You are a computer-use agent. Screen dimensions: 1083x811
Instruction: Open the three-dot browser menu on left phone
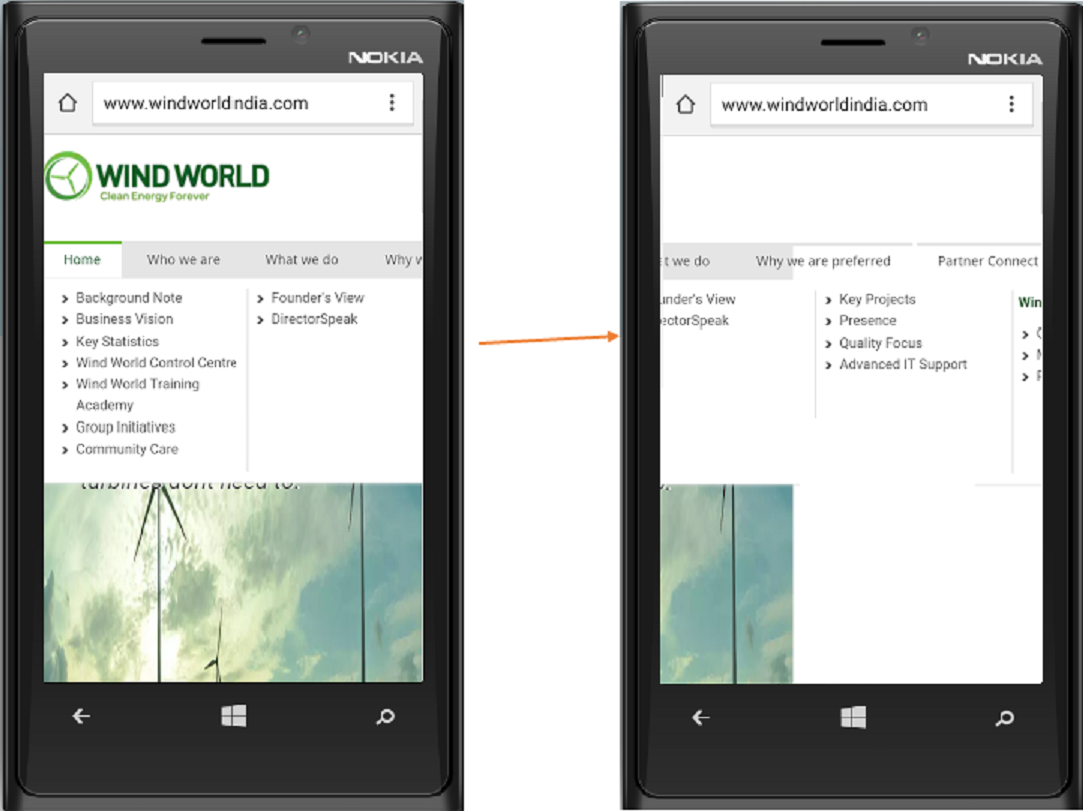click(392, 102)
